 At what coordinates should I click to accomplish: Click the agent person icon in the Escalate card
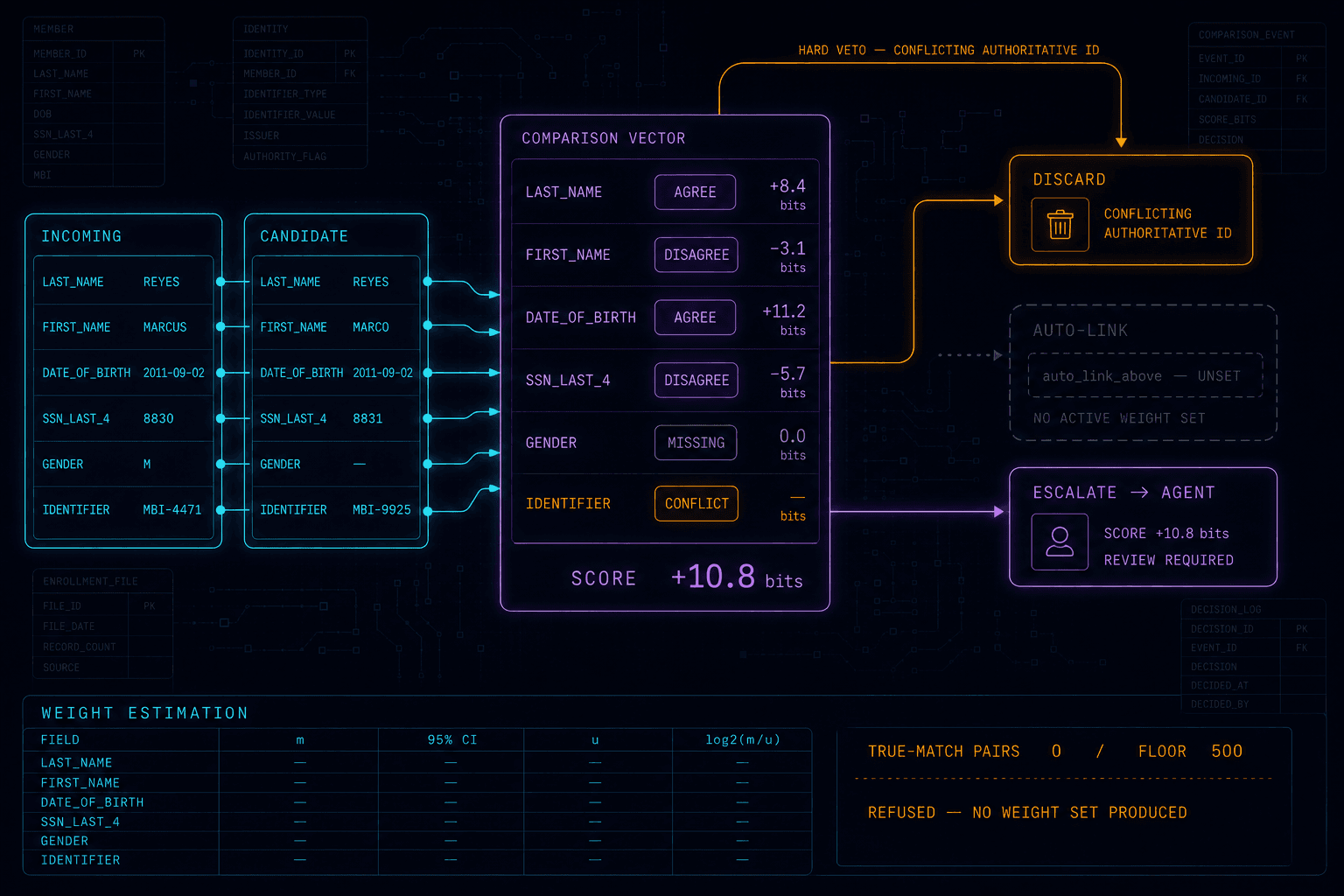[x=1060, y=542]
